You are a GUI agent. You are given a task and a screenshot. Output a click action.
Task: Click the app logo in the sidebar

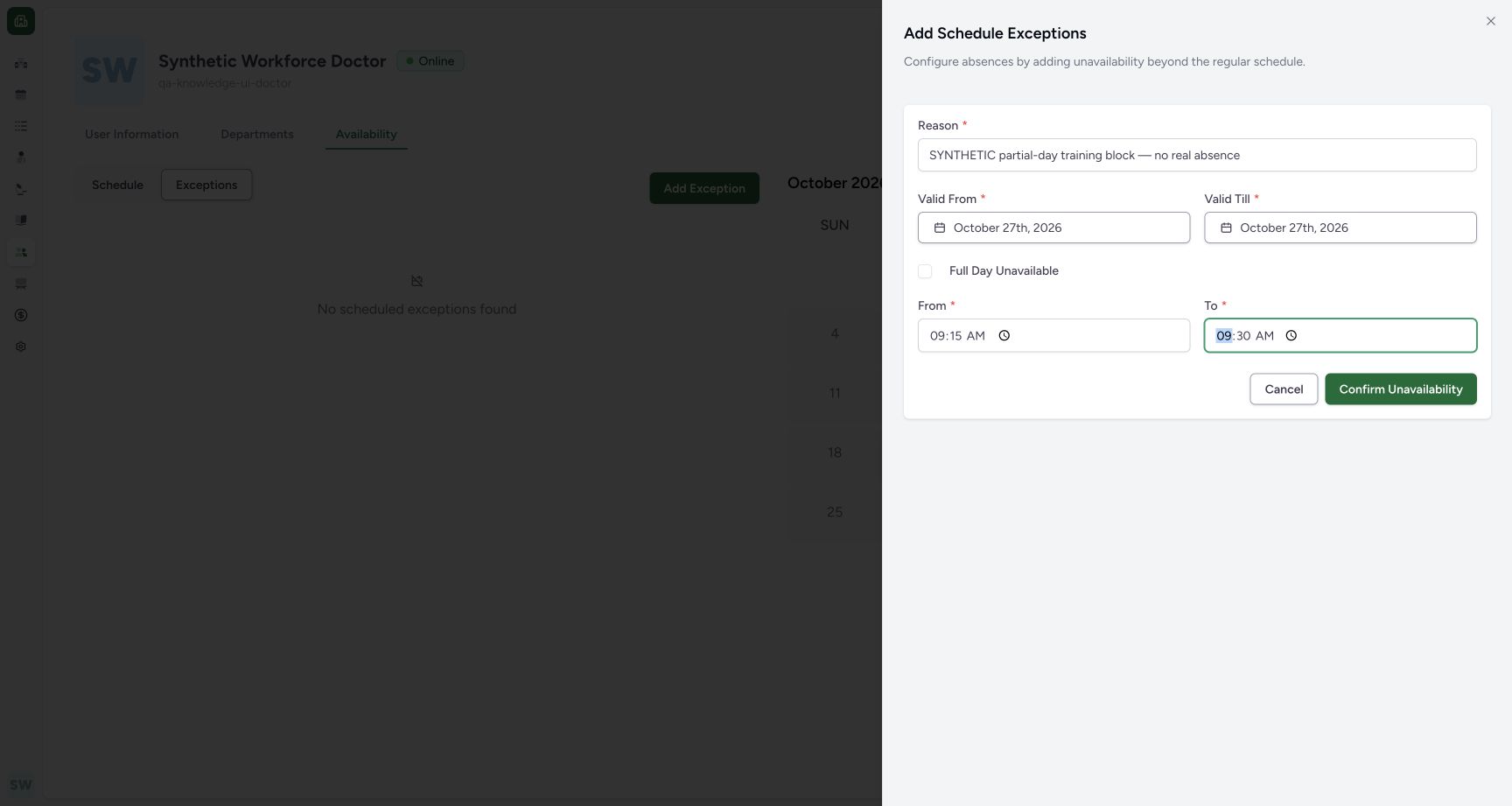click(x=21, y=21)
